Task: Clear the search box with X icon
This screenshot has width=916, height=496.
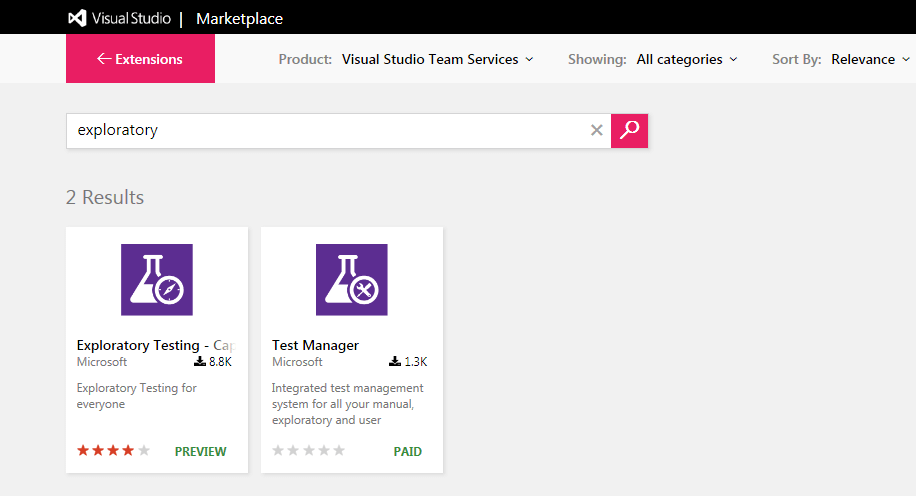Action: (x=596, y=130)
